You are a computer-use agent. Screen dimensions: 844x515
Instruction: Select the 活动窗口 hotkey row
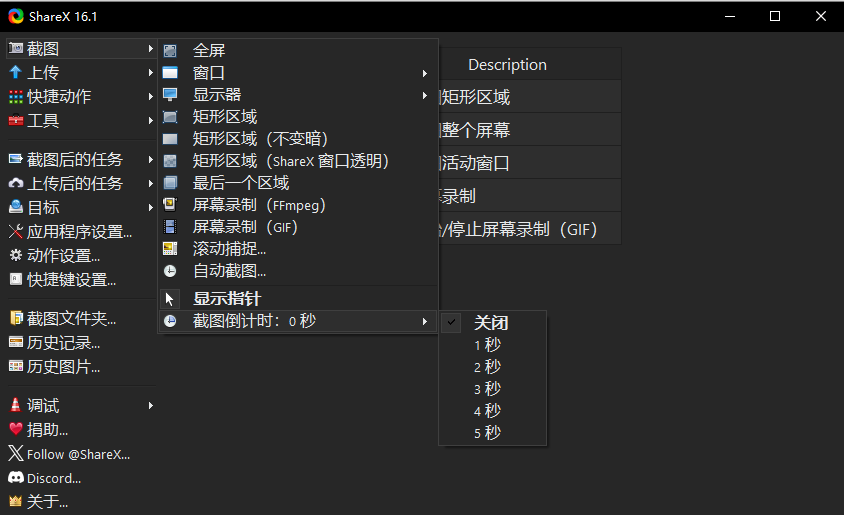point(530,163)
